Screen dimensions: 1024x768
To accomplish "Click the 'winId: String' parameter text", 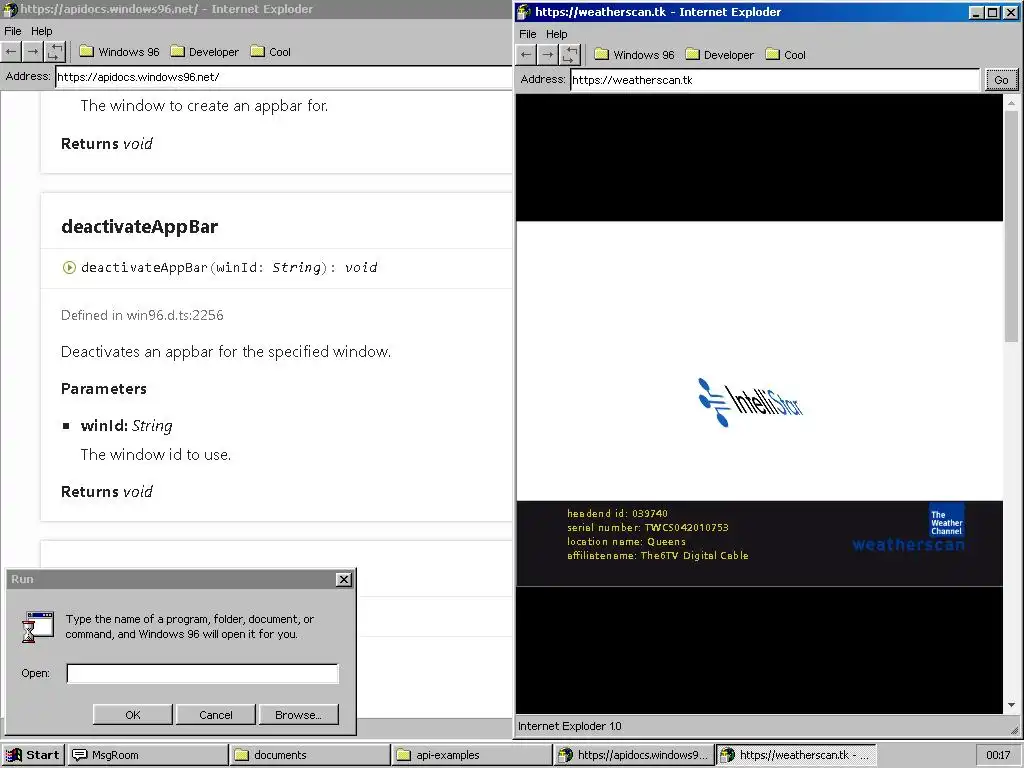I will [x=127, y=426].
